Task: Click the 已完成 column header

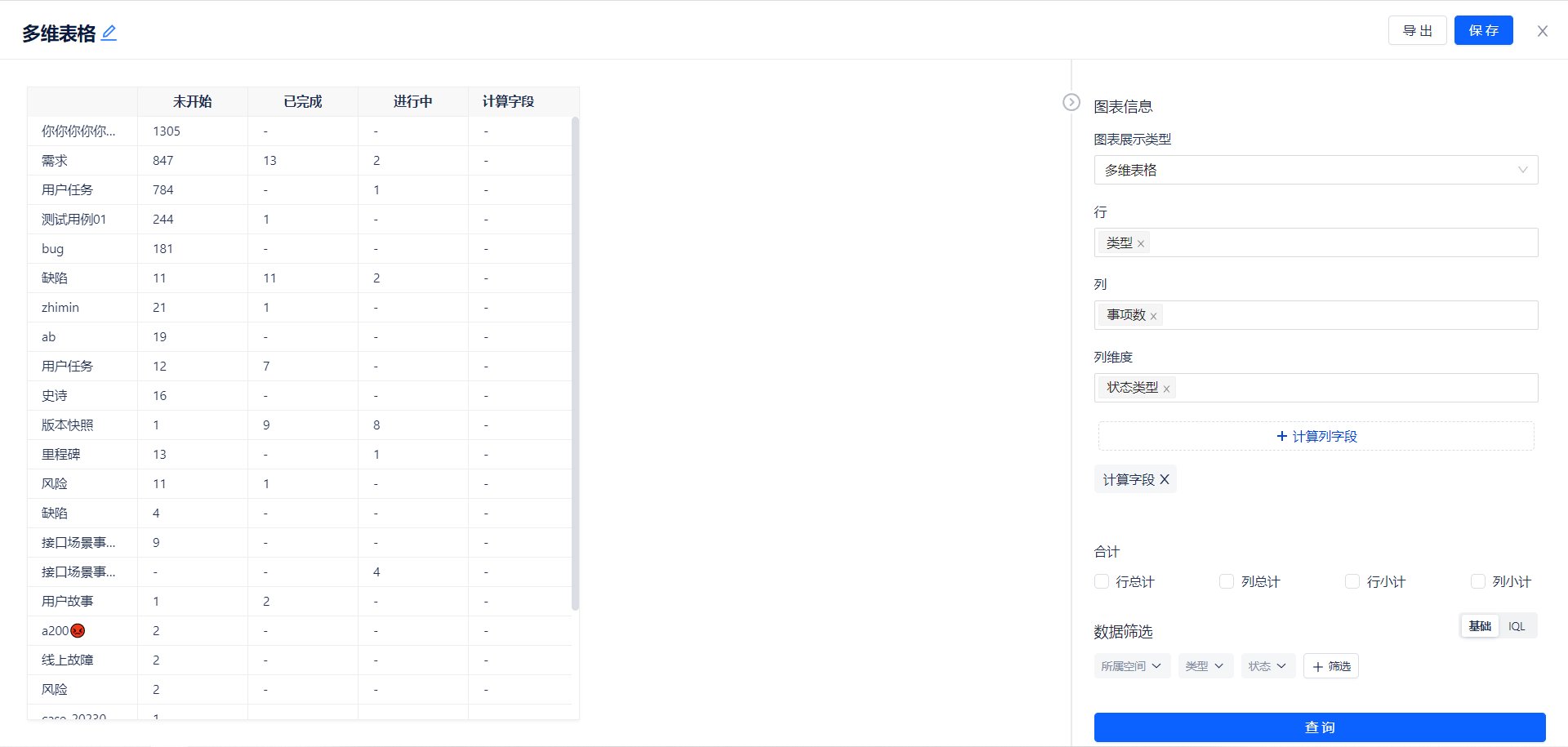Action: coord(303,101)
